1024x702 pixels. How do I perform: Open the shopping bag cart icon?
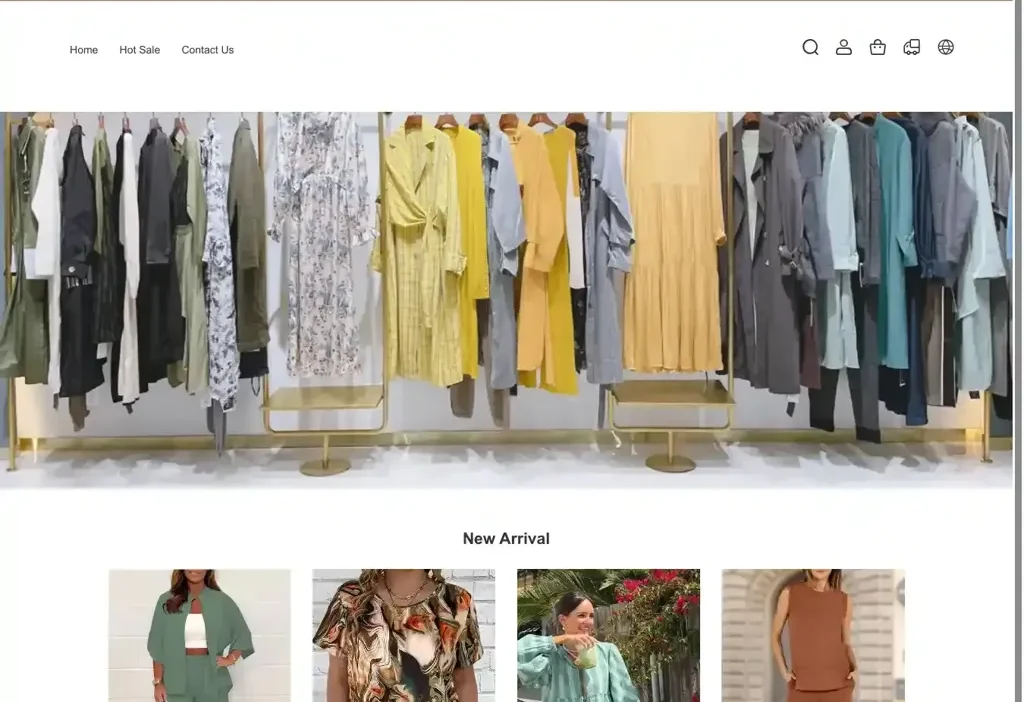[x=878, y=47]
